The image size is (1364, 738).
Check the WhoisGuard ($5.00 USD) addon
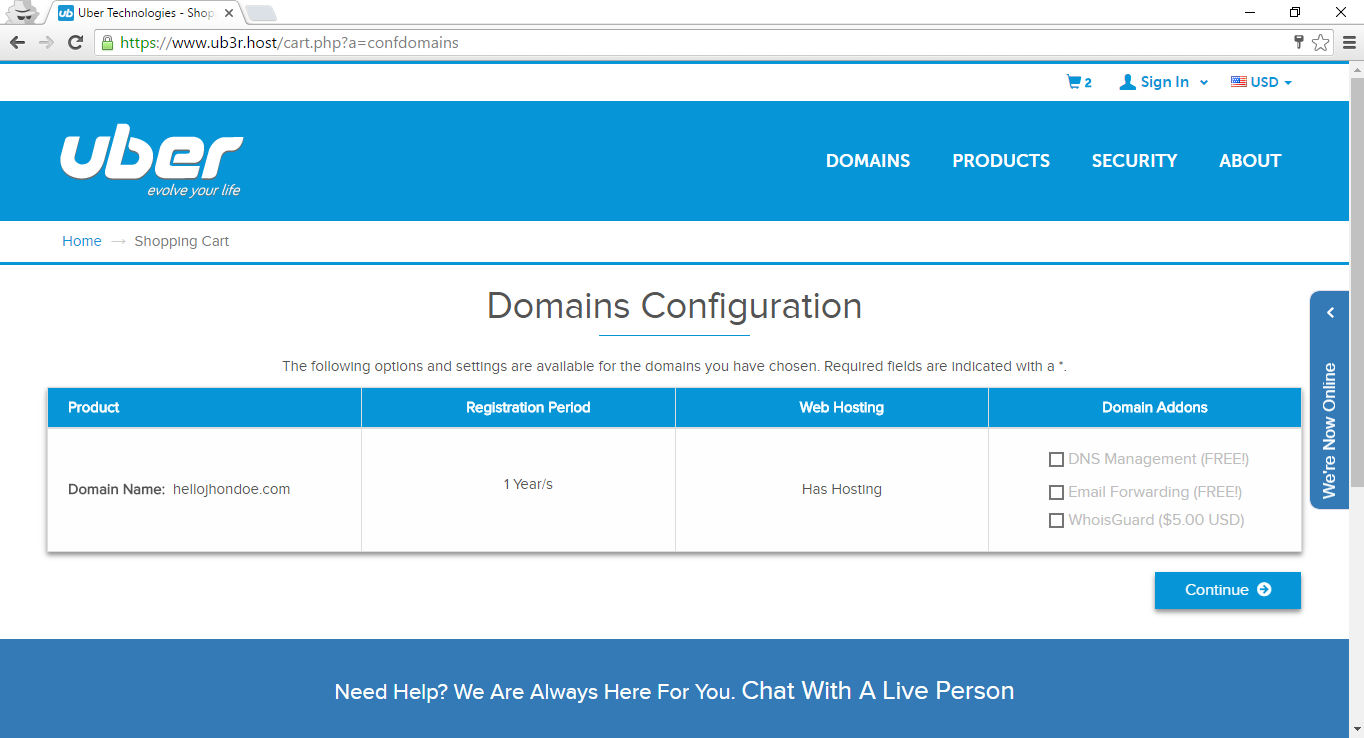tap(1056, 521)
